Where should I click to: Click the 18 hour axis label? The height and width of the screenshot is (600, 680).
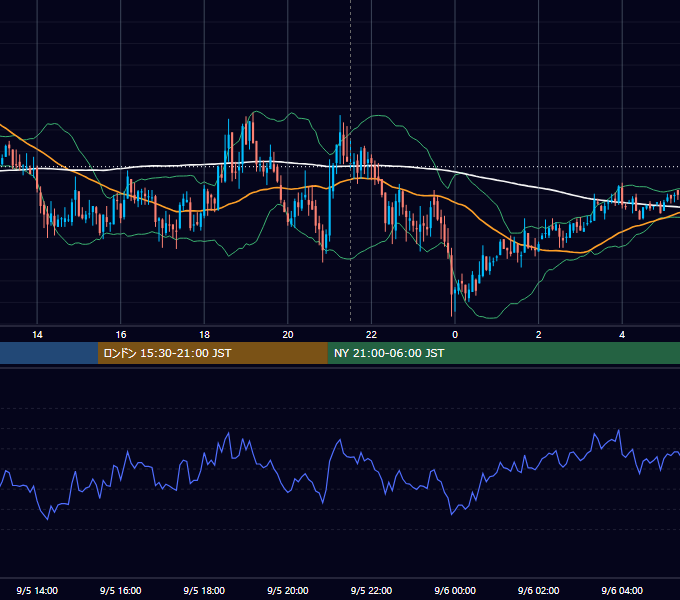pos(204,335)
